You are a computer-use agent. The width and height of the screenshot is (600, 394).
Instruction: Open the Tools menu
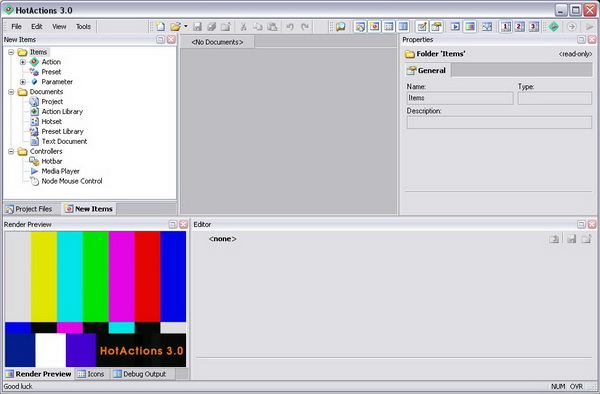(83, 26)
